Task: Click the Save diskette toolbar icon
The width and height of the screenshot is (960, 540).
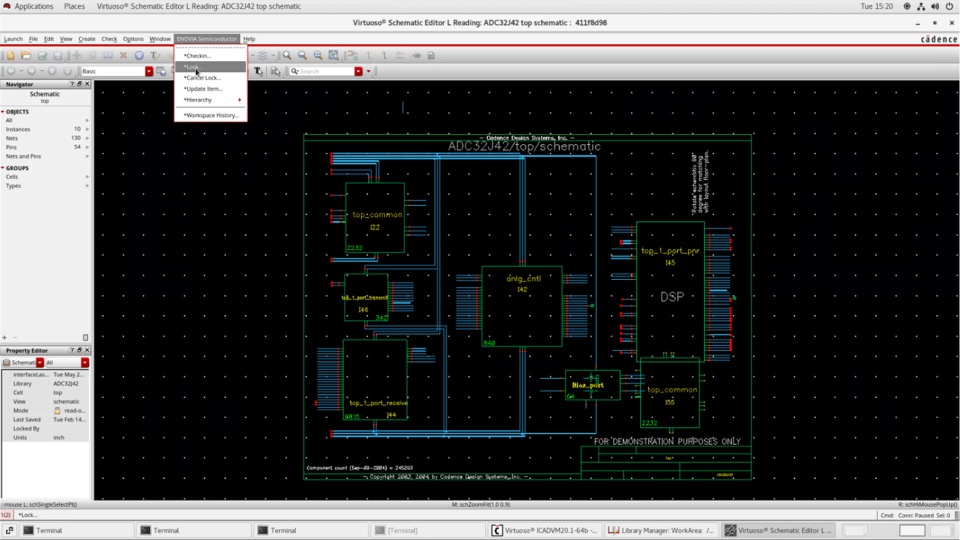Action: click(x=58, y=55)
